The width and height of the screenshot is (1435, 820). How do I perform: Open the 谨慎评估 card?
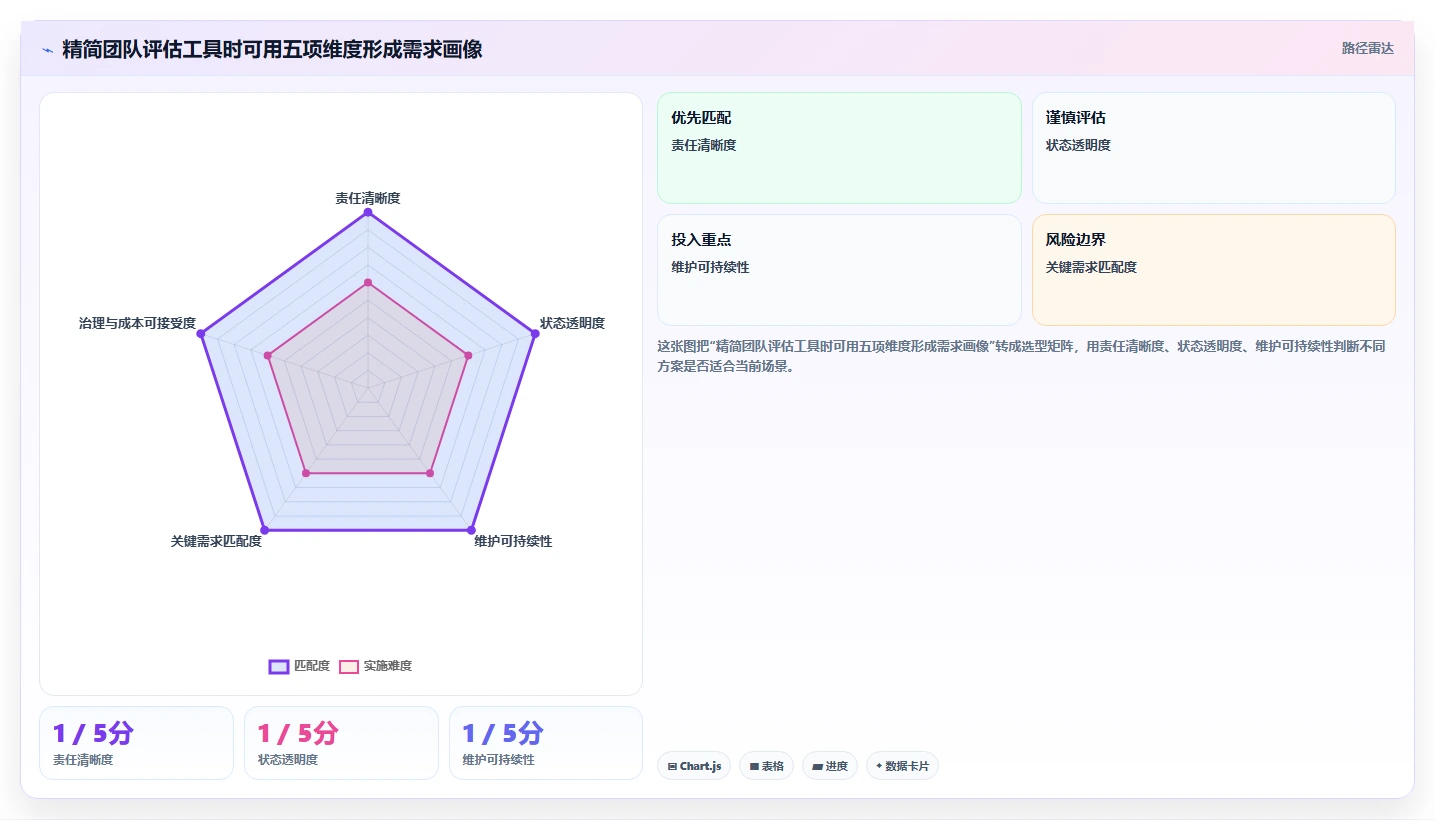coord(1213,148)
